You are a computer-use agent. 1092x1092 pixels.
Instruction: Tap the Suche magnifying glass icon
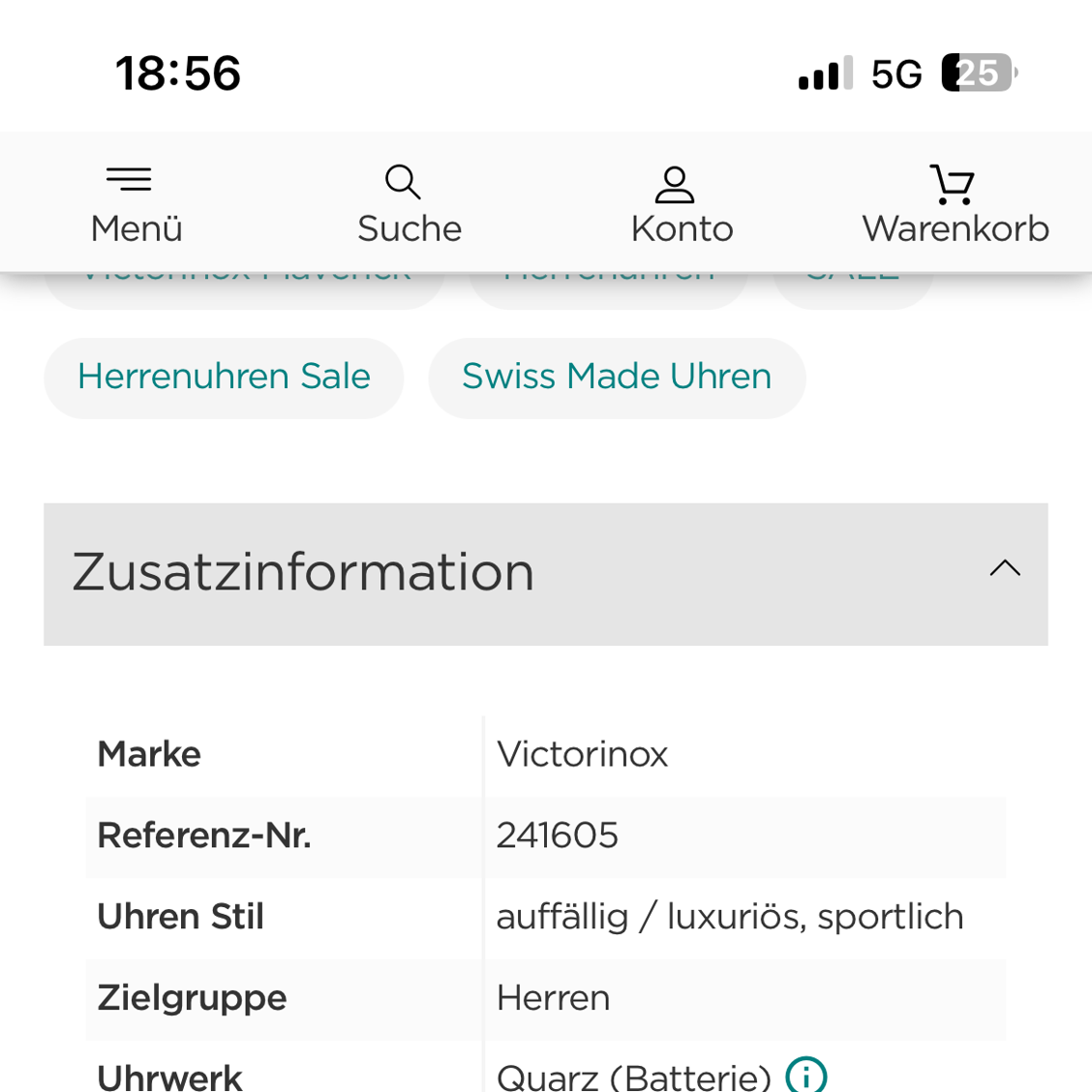[403, 182]
